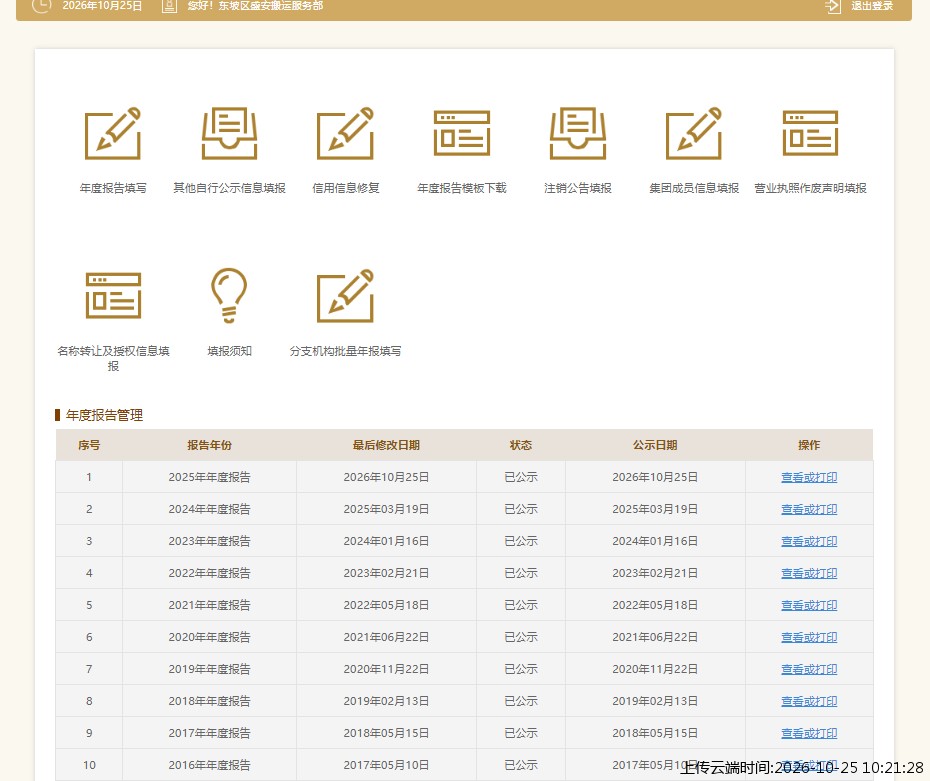Open the 年度报告填写 icon
The height and width of the screenshot is (781, 930).
[x=113, y=133]
